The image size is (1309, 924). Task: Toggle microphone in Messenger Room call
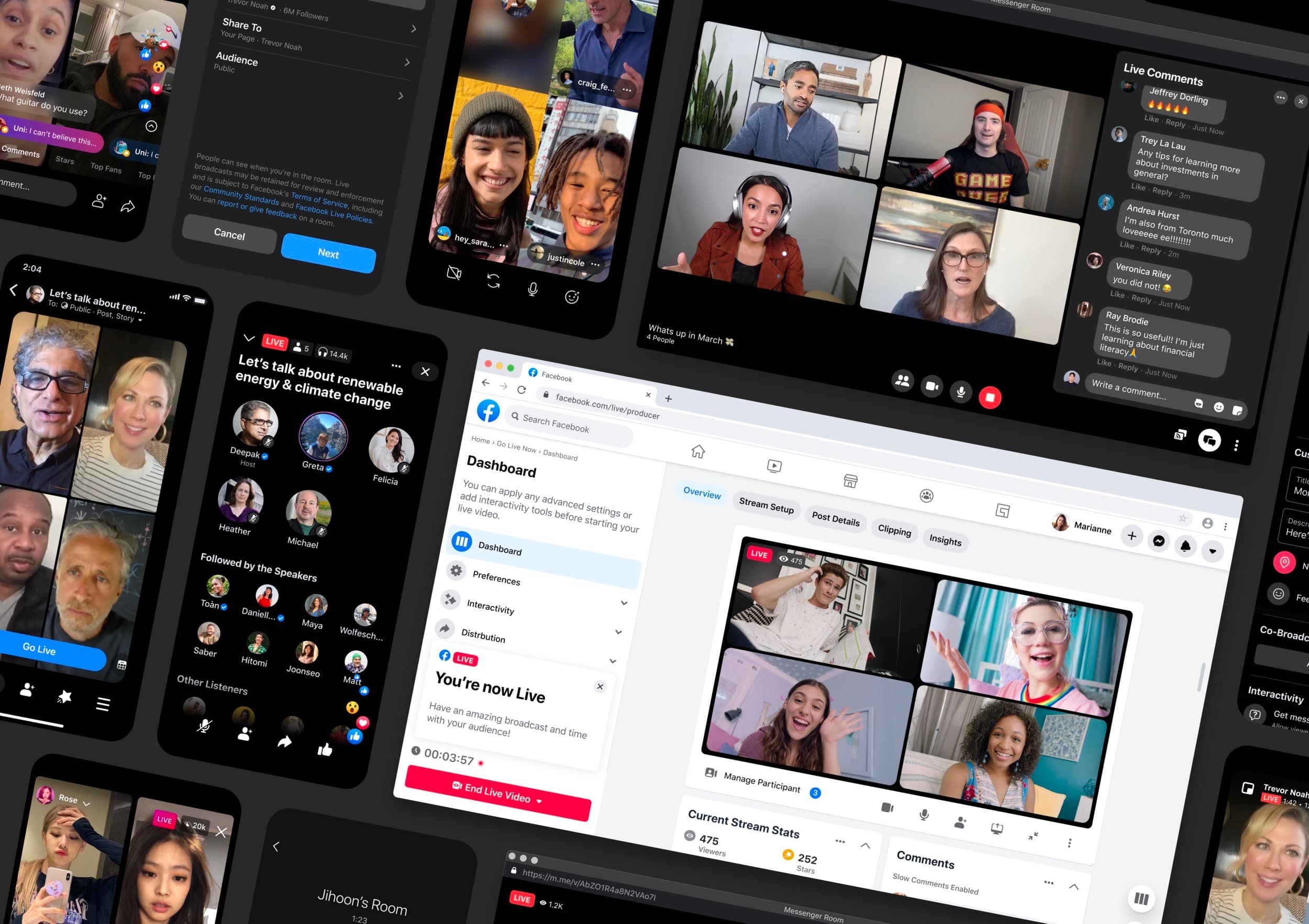961,392
